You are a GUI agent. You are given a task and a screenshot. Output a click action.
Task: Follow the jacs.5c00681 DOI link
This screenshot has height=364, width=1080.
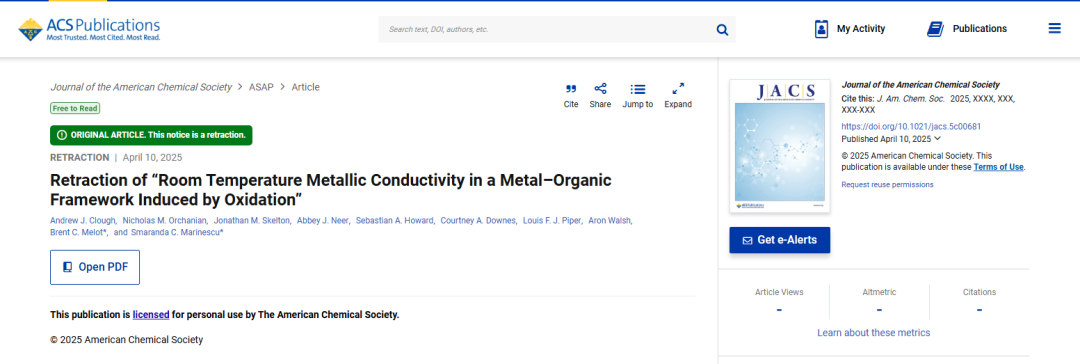[x=911, y=126]
